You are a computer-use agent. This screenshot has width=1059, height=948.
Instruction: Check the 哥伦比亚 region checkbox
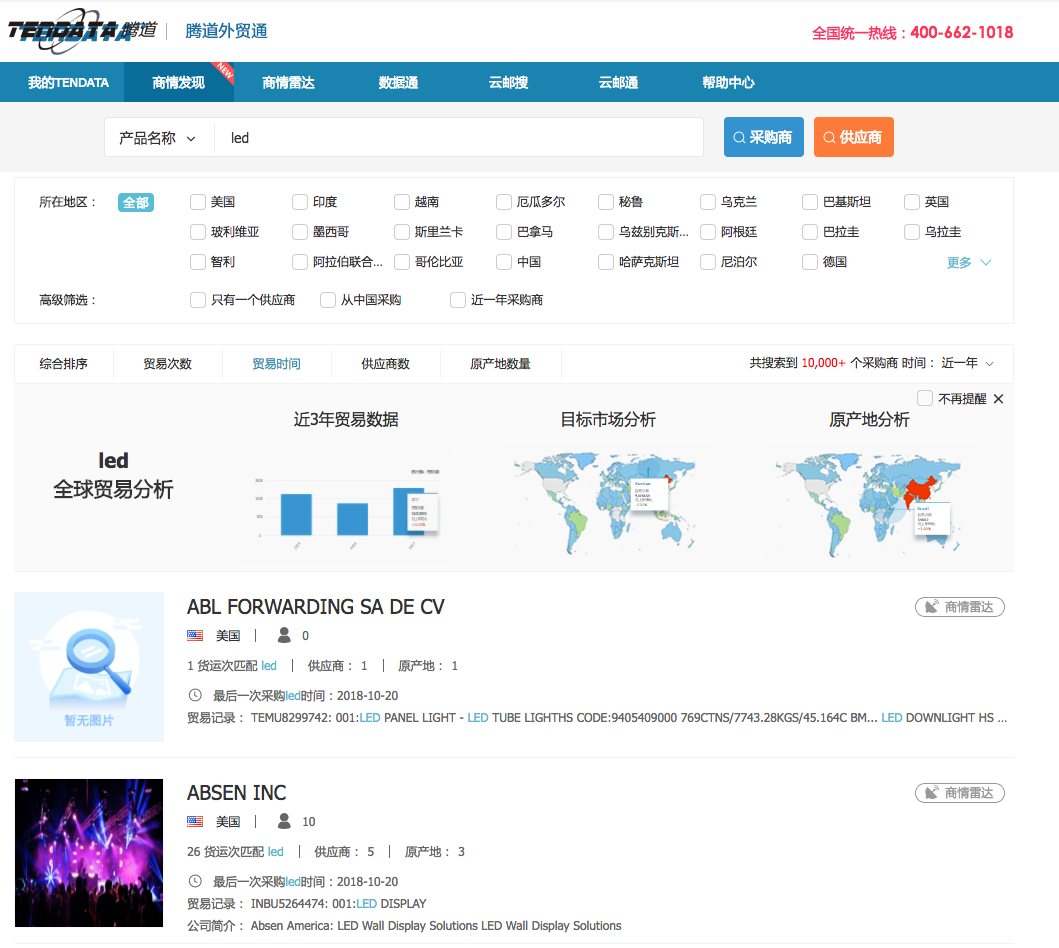pyautogui.click(x=402, y=262)
